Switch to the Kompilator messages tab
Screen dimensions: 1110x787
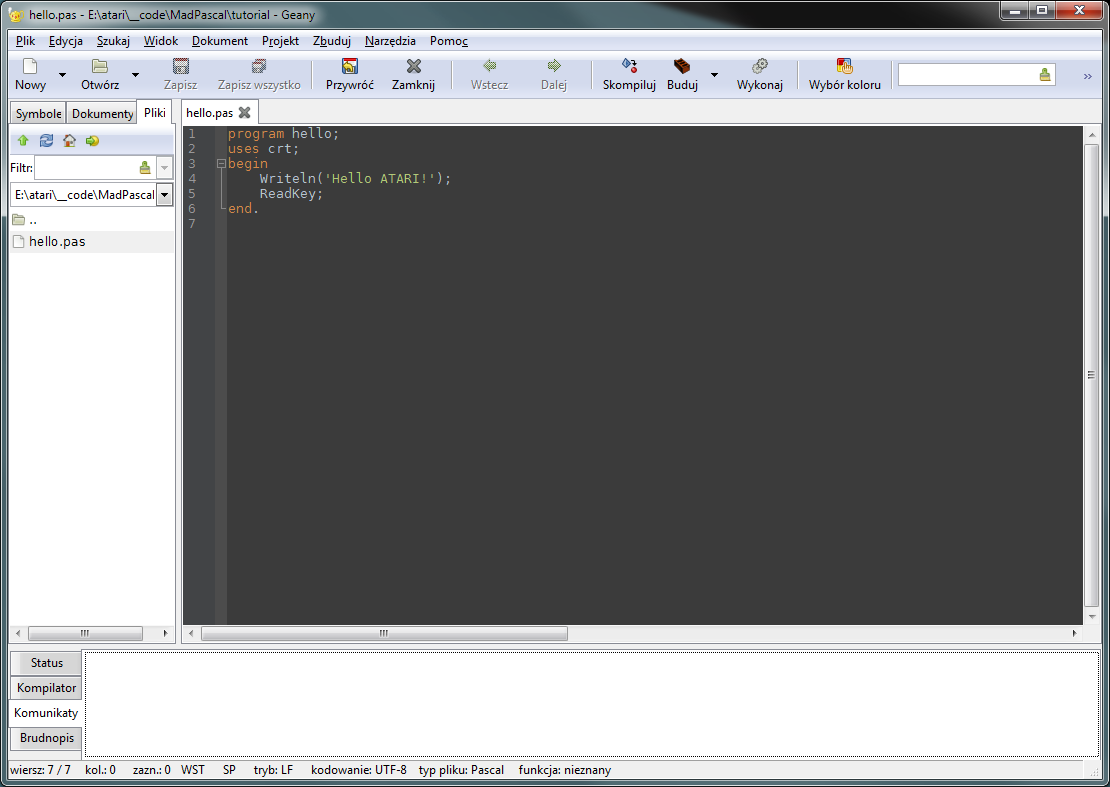(x=46, y=688)
